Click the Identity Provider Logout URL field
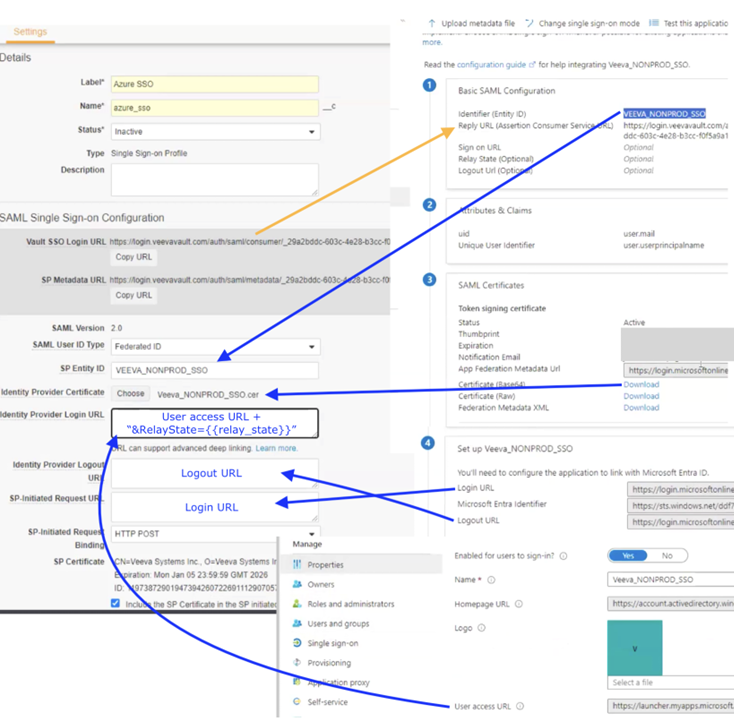Screen dimensions: 734x721 215,473
